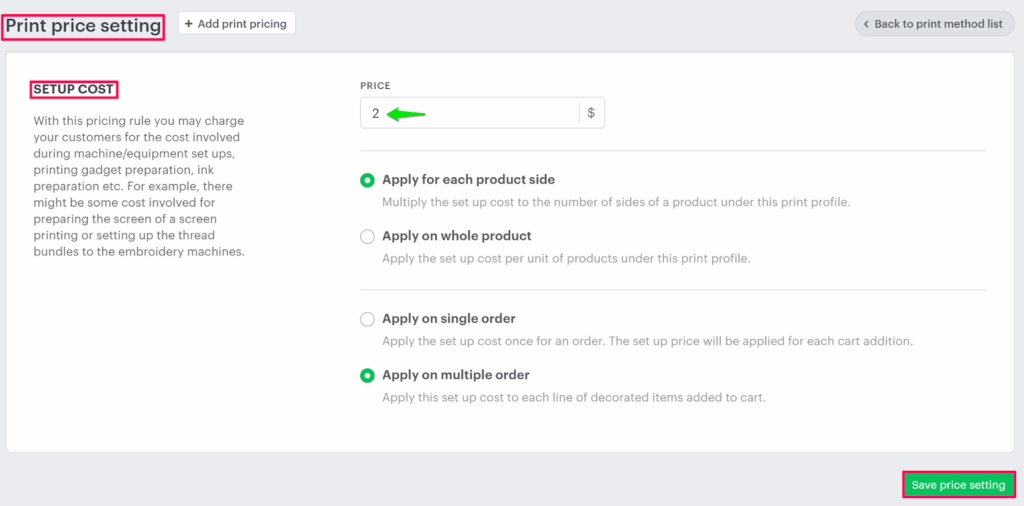
Task: Enable the 'Apply on single order' radio button
Action: (367, 320)
